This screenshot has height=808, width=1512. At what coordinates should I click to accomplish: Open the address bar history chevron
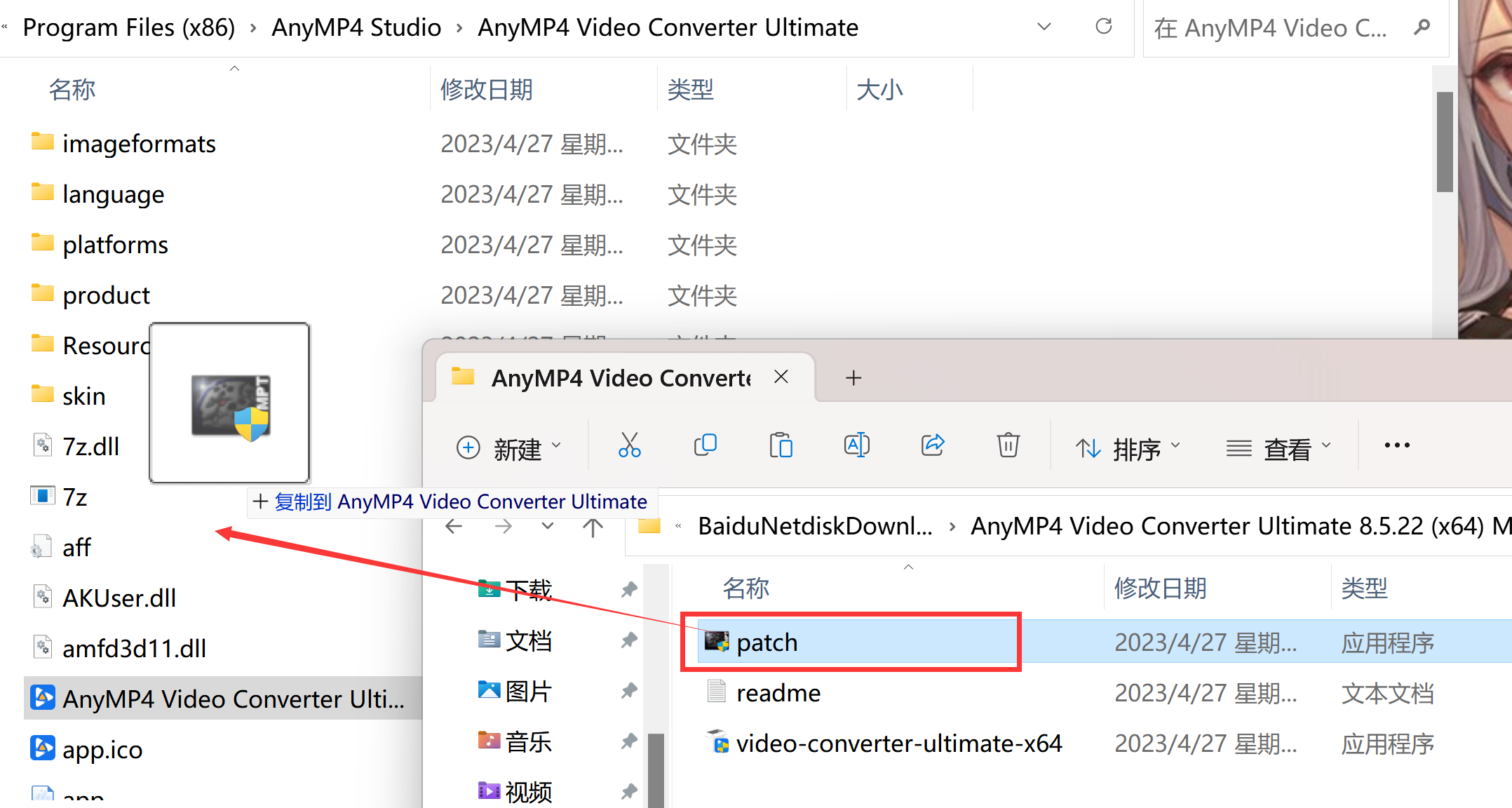coord(1044,27)
